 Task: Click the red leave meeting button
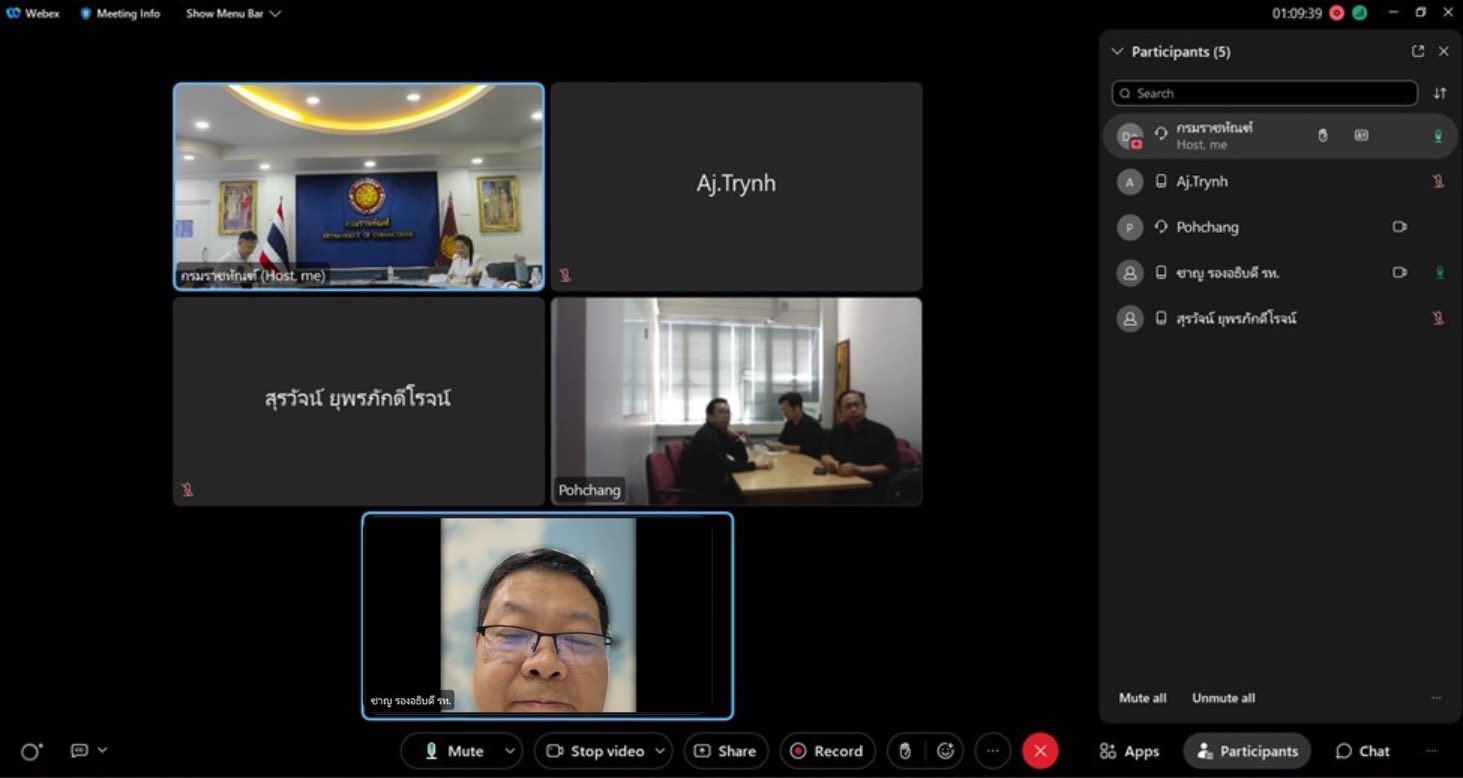tap(1040, 751)
